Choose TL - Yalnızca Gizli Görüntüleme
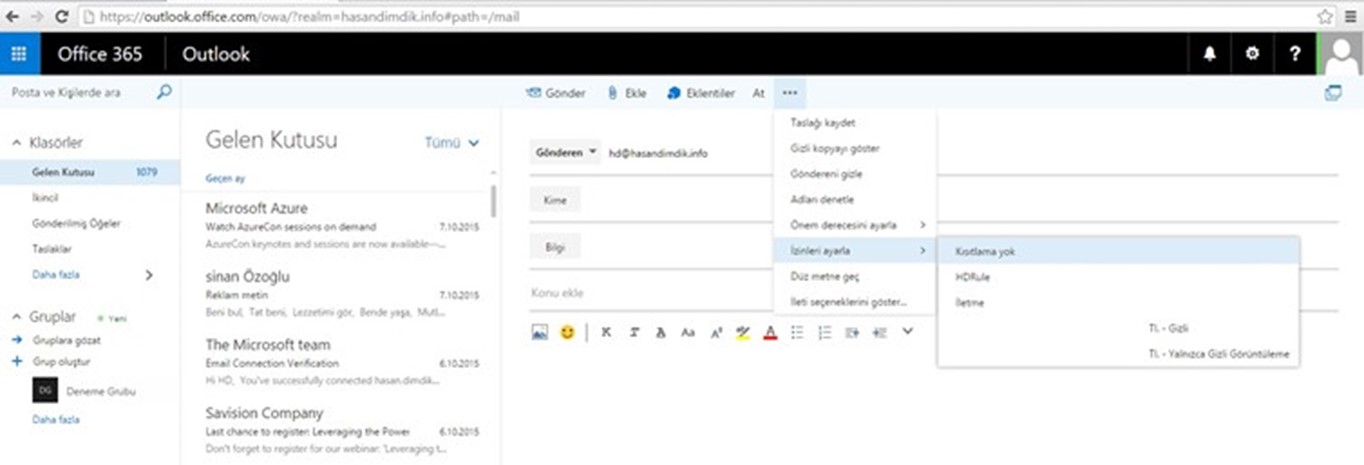The image size is (1364, 465). pos(1118,353)
